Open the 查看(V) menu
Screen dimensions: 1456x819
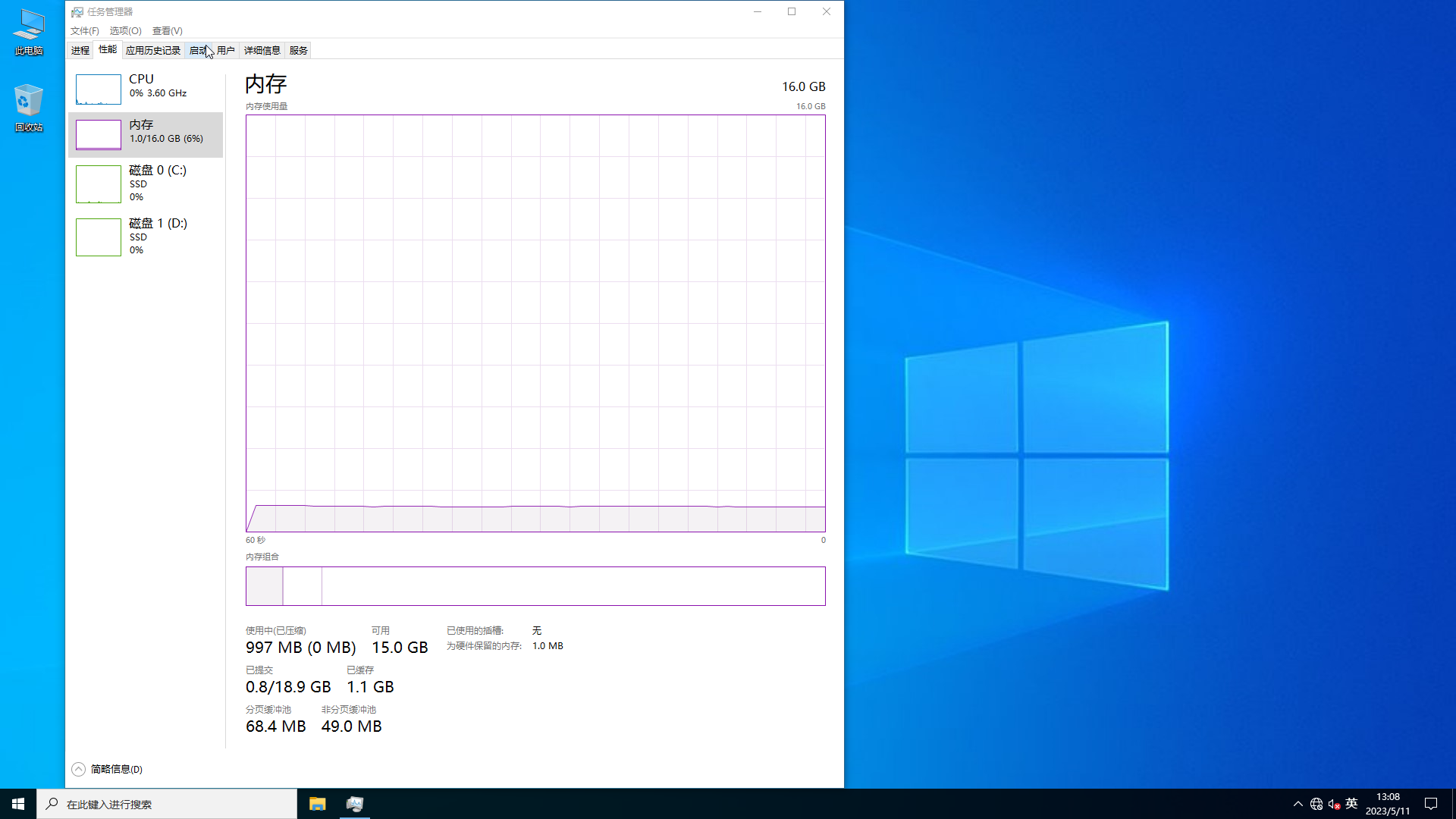coord(167,30)
